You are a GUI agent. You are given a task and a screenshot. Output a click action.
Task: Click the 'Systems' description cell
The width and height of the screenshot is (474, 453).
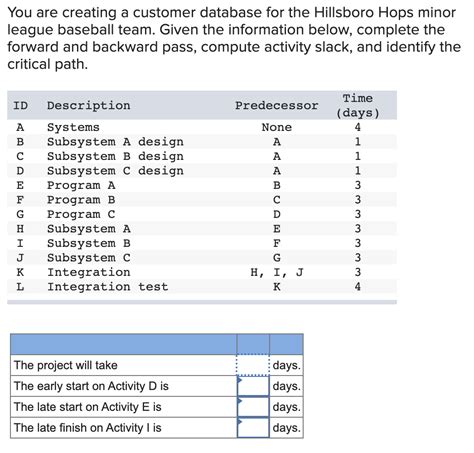click(73, 127)
